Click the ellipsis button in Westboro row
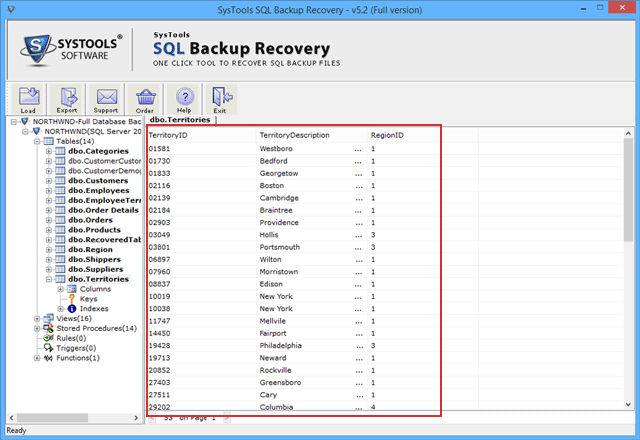The height and width of the screenshot is (440, 640). 358,149
